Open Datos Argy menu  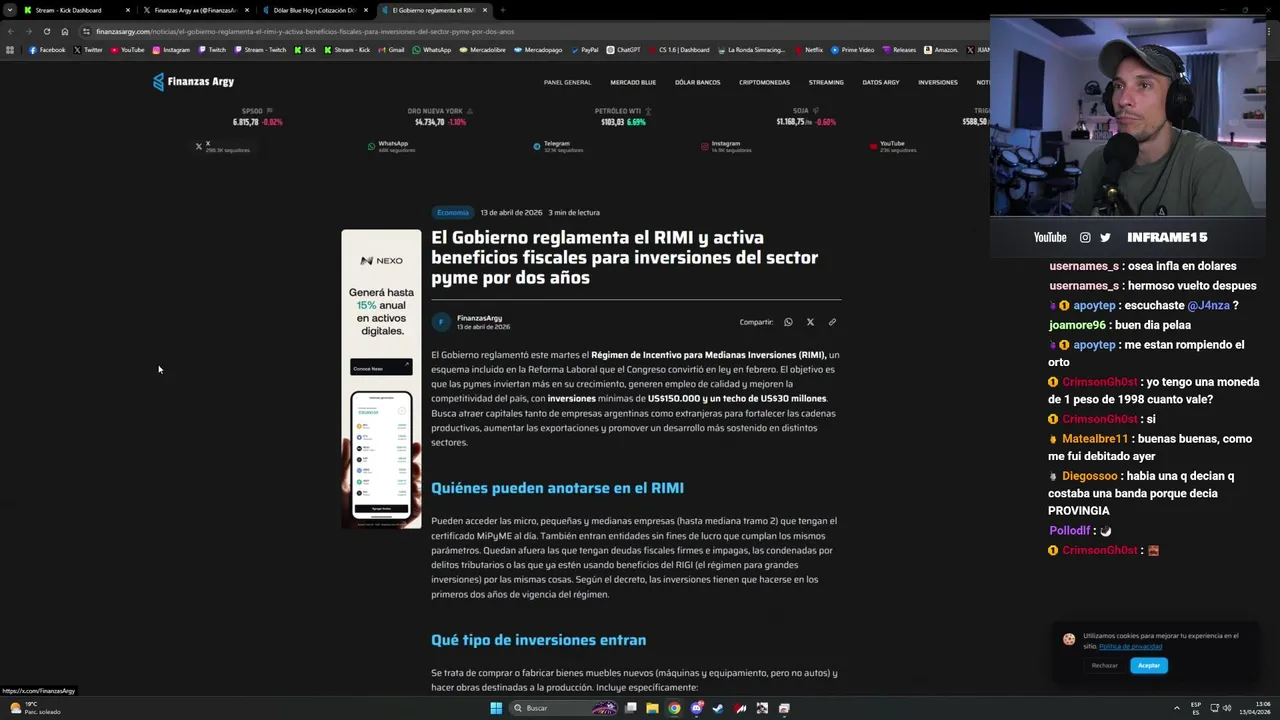(x=880, y=82)
